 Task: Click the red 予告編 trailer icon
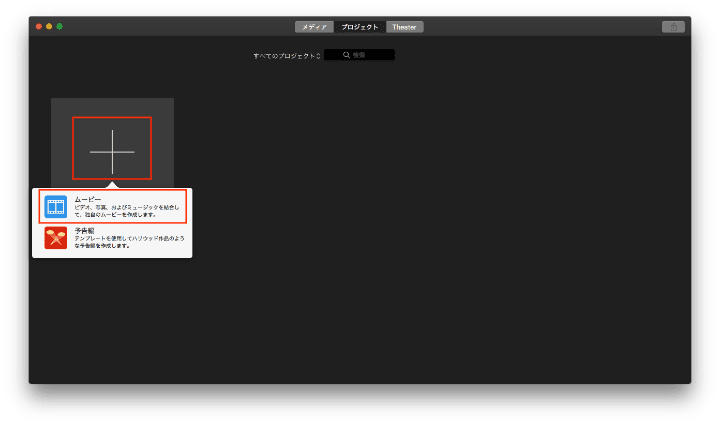click(x=55, y=240)
